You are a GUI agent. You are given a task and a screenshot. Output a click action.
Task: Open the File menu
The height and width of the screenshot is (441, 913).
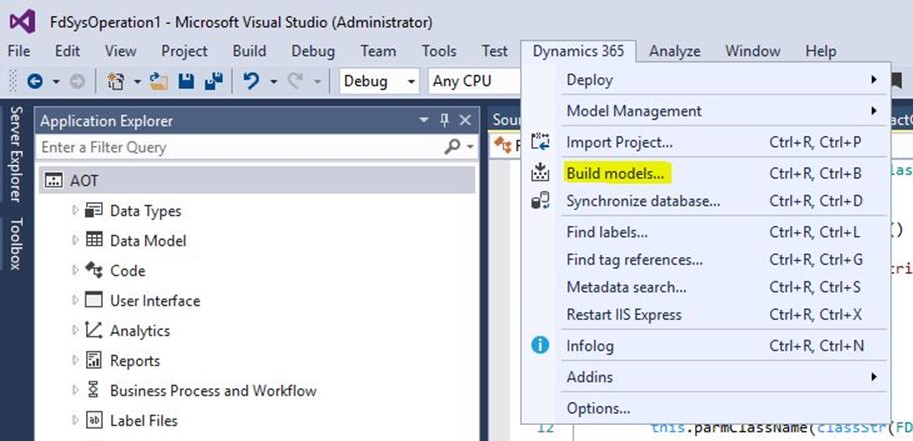(19, 51)
